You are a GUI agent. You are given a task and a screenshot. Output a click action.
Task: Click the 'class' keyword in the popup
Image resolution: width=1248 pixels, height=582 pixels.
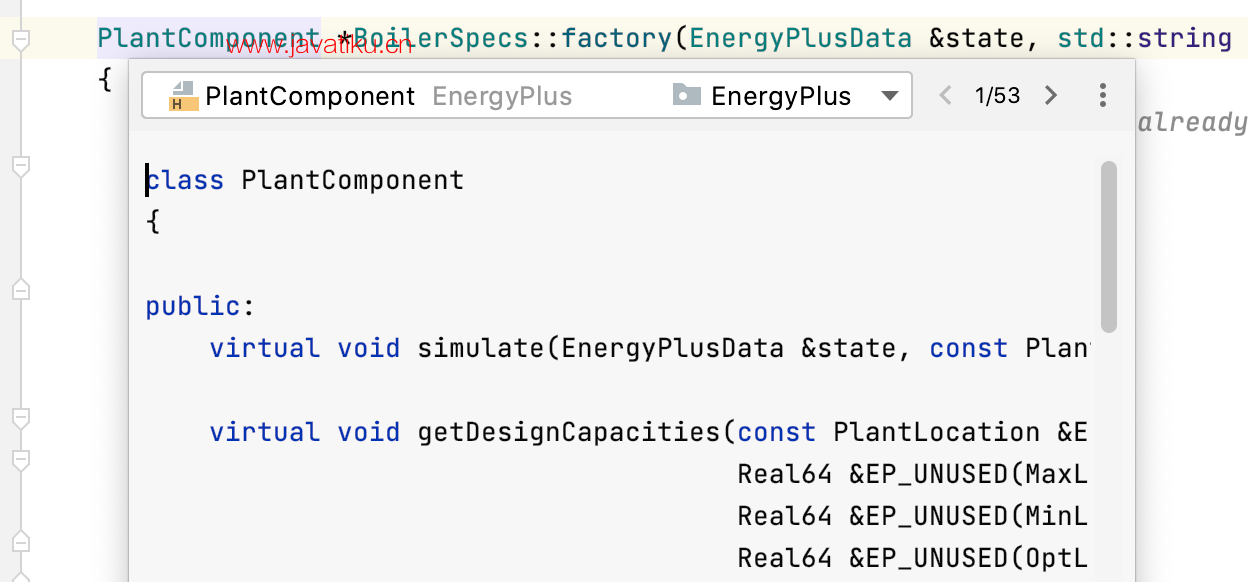click(x=185, y=180)
